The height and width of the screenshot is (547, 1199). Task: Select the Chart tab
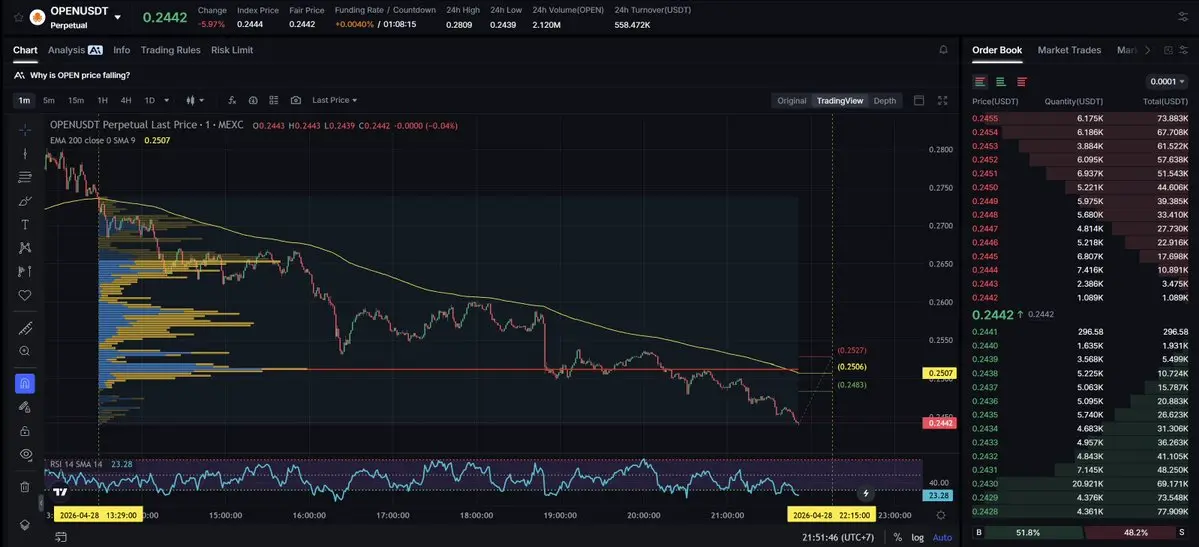[x=25, y=50]
